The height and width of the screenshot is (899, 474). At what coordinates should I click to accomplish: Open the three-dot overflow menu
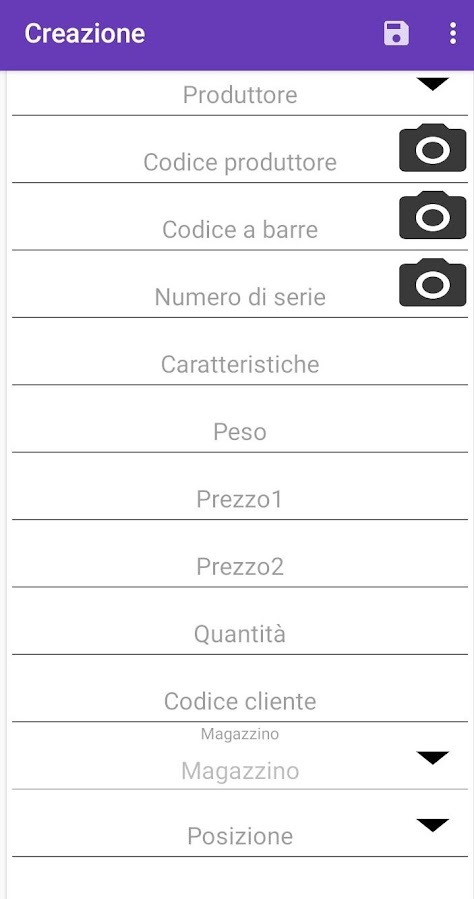pos(453,33)
